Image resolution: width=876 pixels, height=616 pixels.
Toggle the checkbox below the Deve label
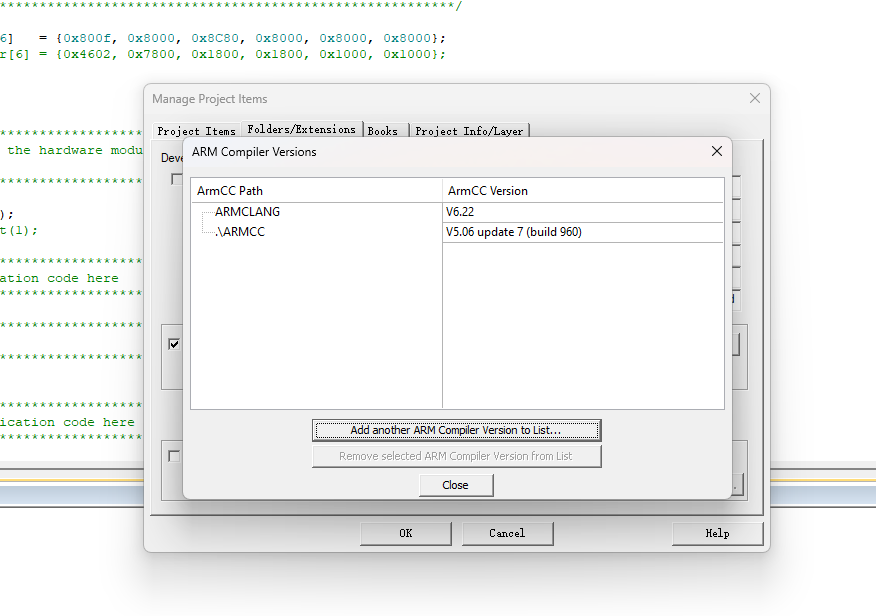(177, 179)
